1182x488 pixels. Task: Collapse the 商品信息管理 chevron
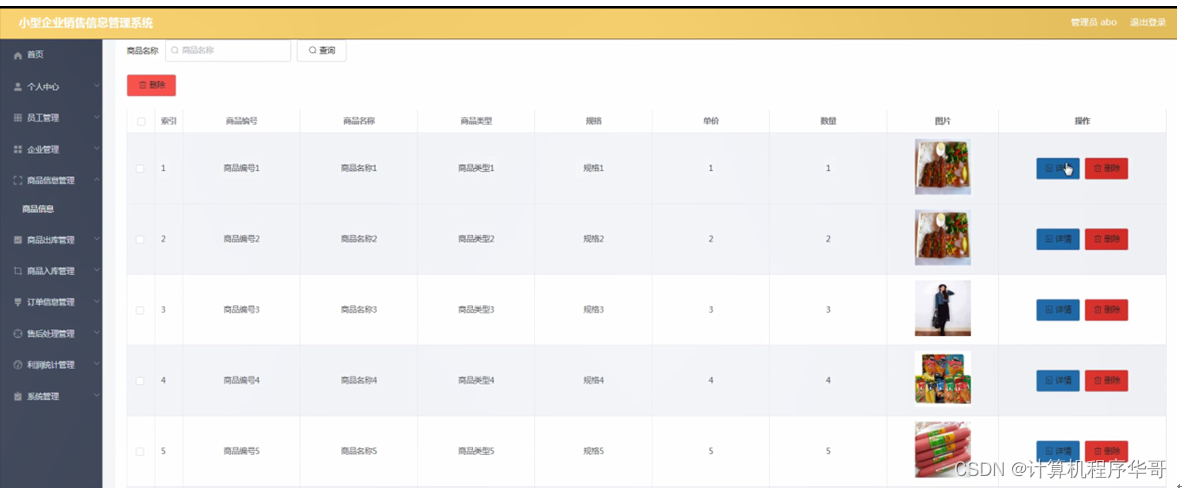coord(96,180)
